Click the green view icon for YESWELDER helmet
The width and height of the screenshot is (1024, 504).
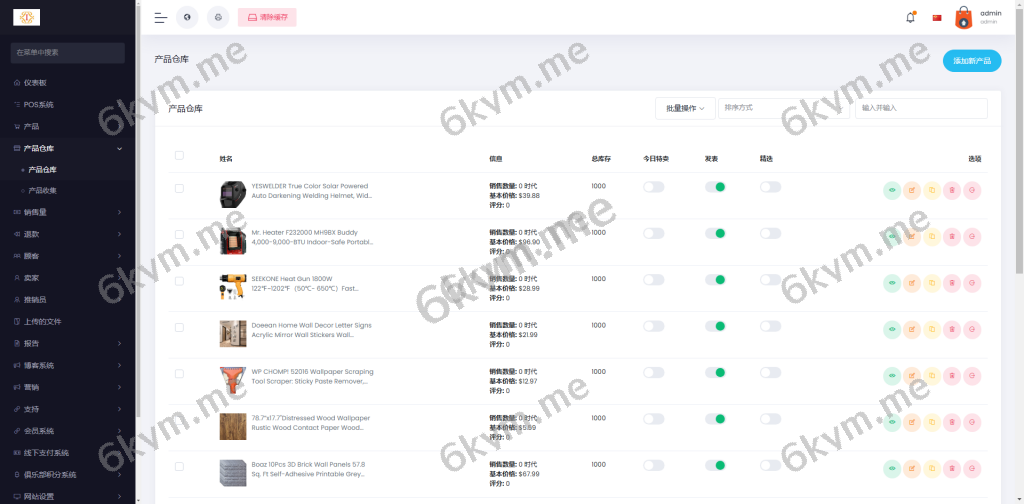pos(892,189)
